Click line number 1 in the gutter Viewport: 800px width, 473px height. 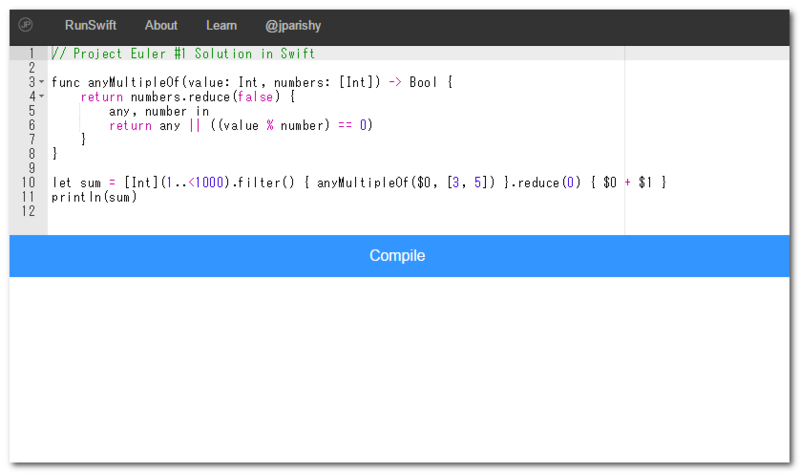pyautogui.click(x=32, y=53)
